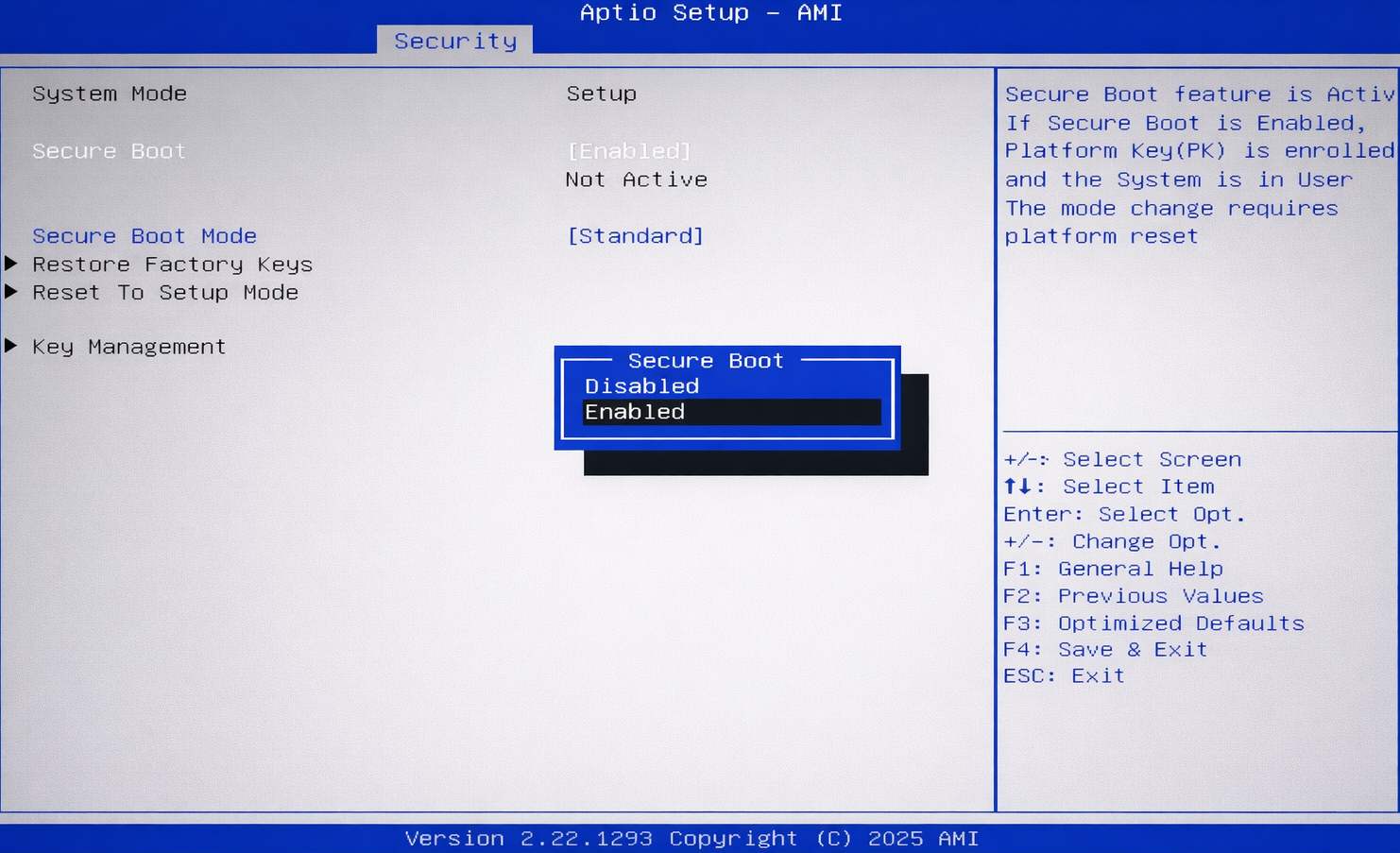Open Key Management
The image size is (1400, 853).
click(x=128, y=347)
